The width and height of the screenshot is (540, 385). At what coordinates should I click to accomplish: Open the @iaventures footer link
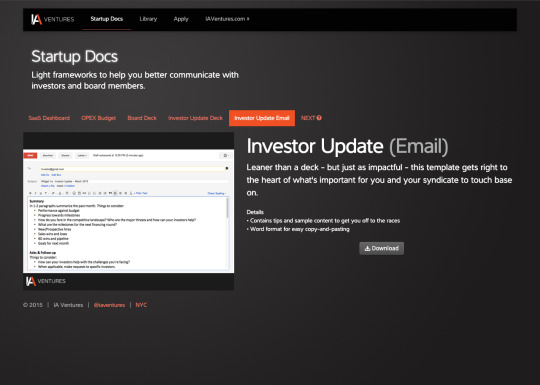109,305
